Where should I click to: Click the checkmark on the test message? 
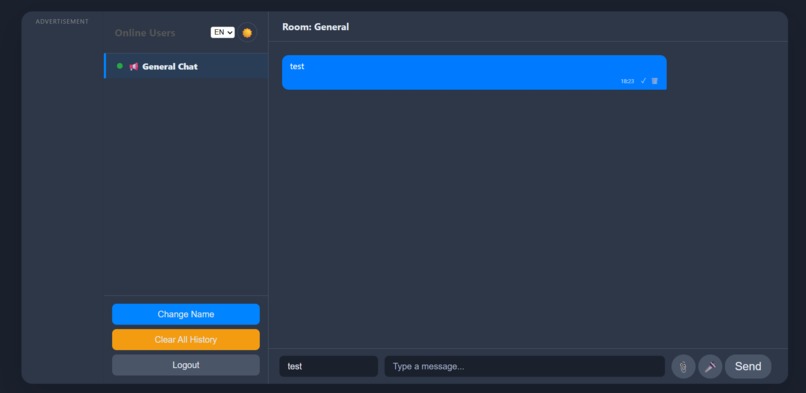[x=643, y=81]
